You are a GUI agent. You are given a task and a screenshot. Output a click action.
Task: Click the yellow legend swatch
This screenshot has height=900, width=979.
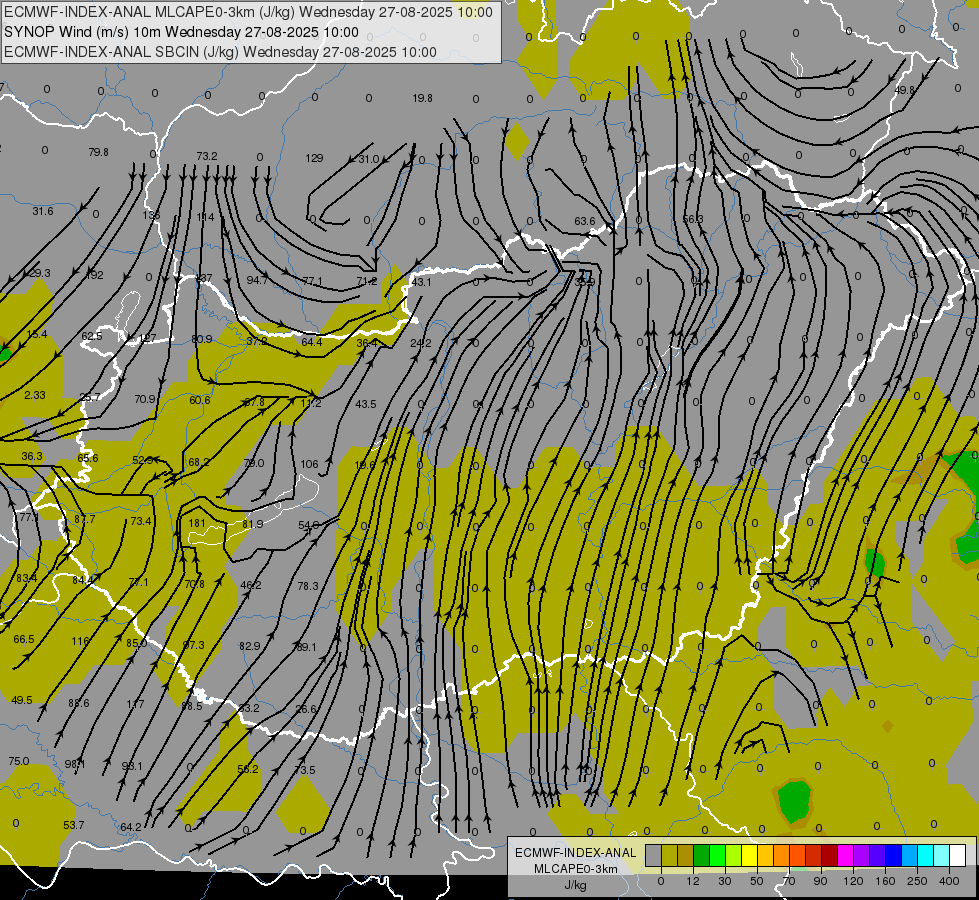[x=750, y=856]
